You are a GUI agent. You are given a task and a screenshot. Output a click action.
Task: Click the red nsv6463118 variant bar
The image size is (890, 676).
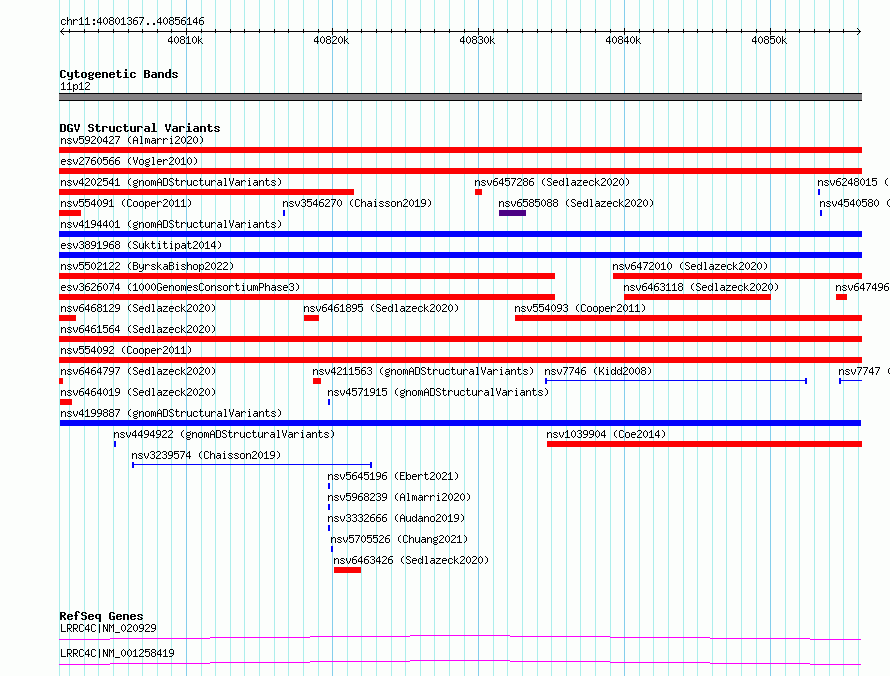697,297
